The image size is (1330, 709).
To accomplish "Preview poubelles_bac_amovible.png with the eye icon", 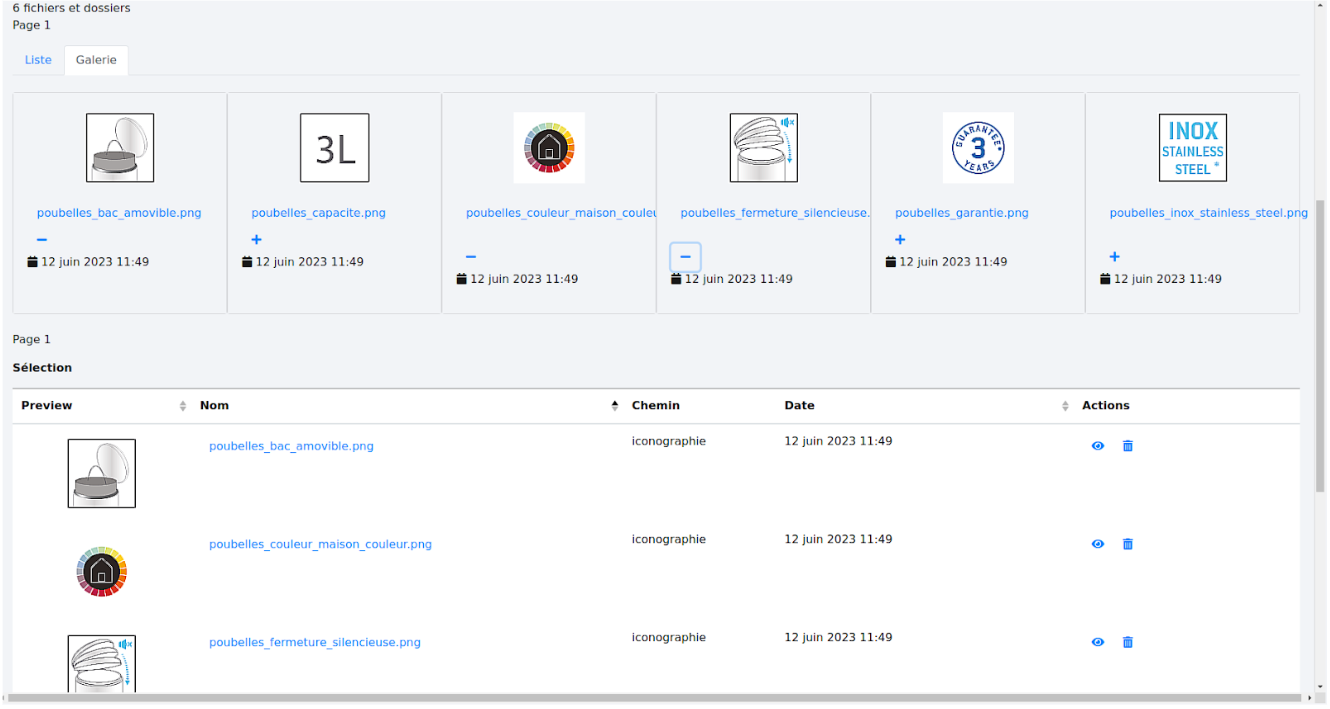I will click(x=1097, y=446).
